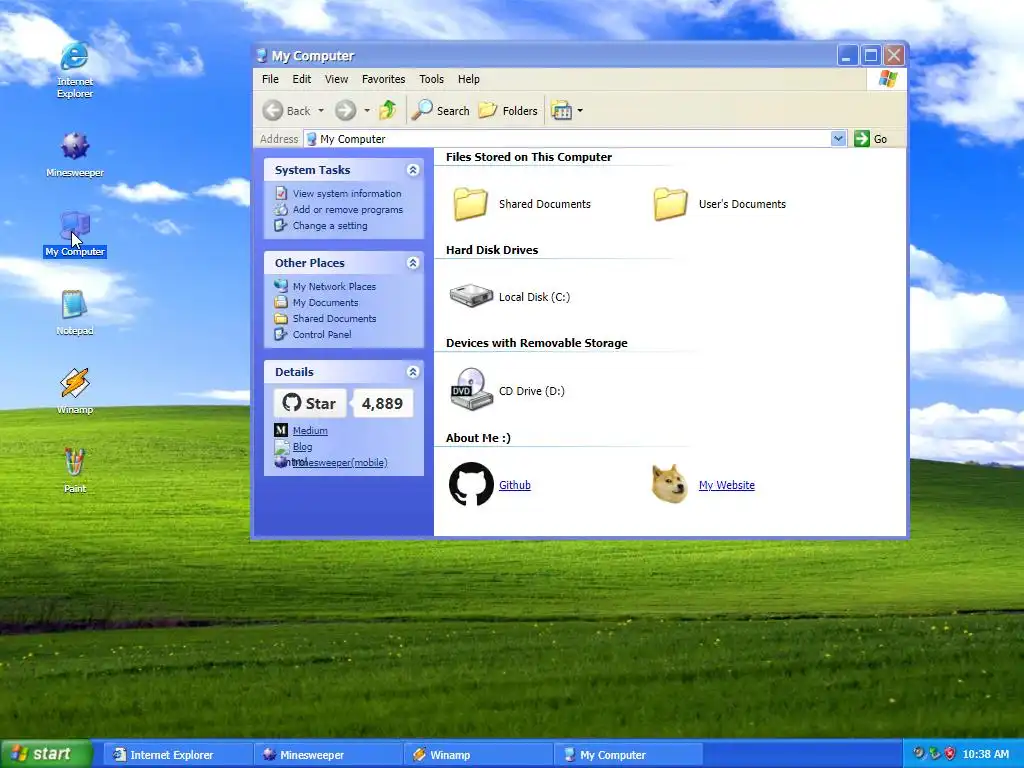Click the Views toolbar icon
Image resolution: width=1024 pixels, height=768 pixels.
[561, 110]
